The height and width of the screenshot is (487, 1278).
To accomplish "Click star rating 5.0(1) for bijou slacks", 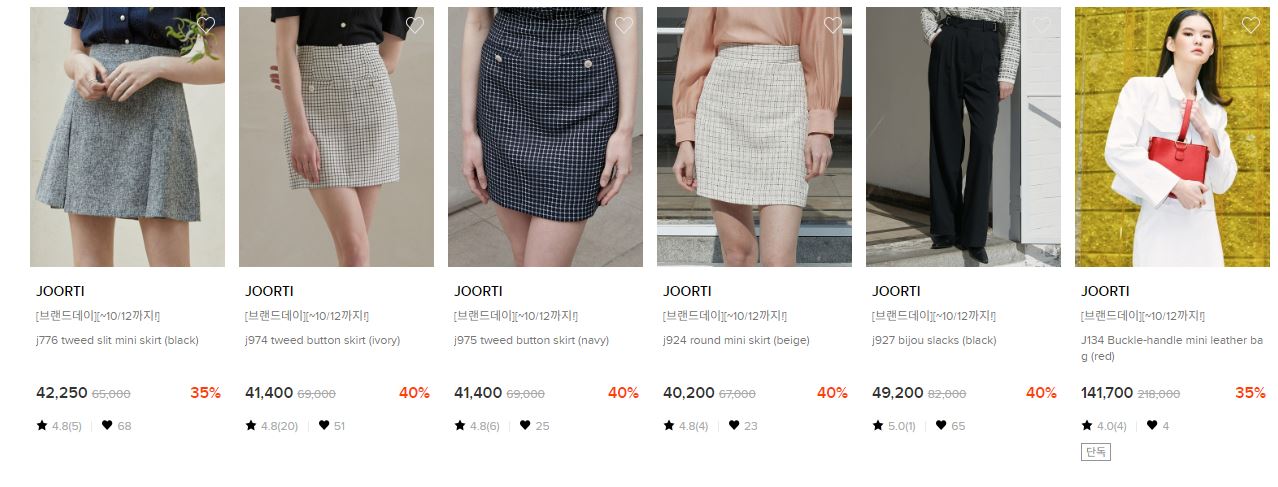I will coord(894,426).
